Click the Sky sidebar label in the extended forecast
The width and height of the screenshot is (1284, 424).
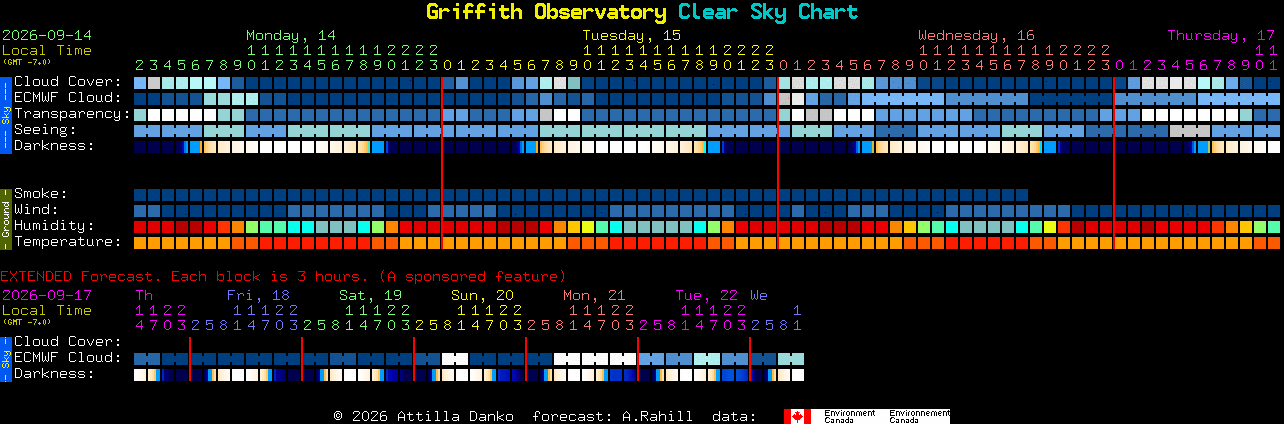pyautogui.click(x=5, y=358)
